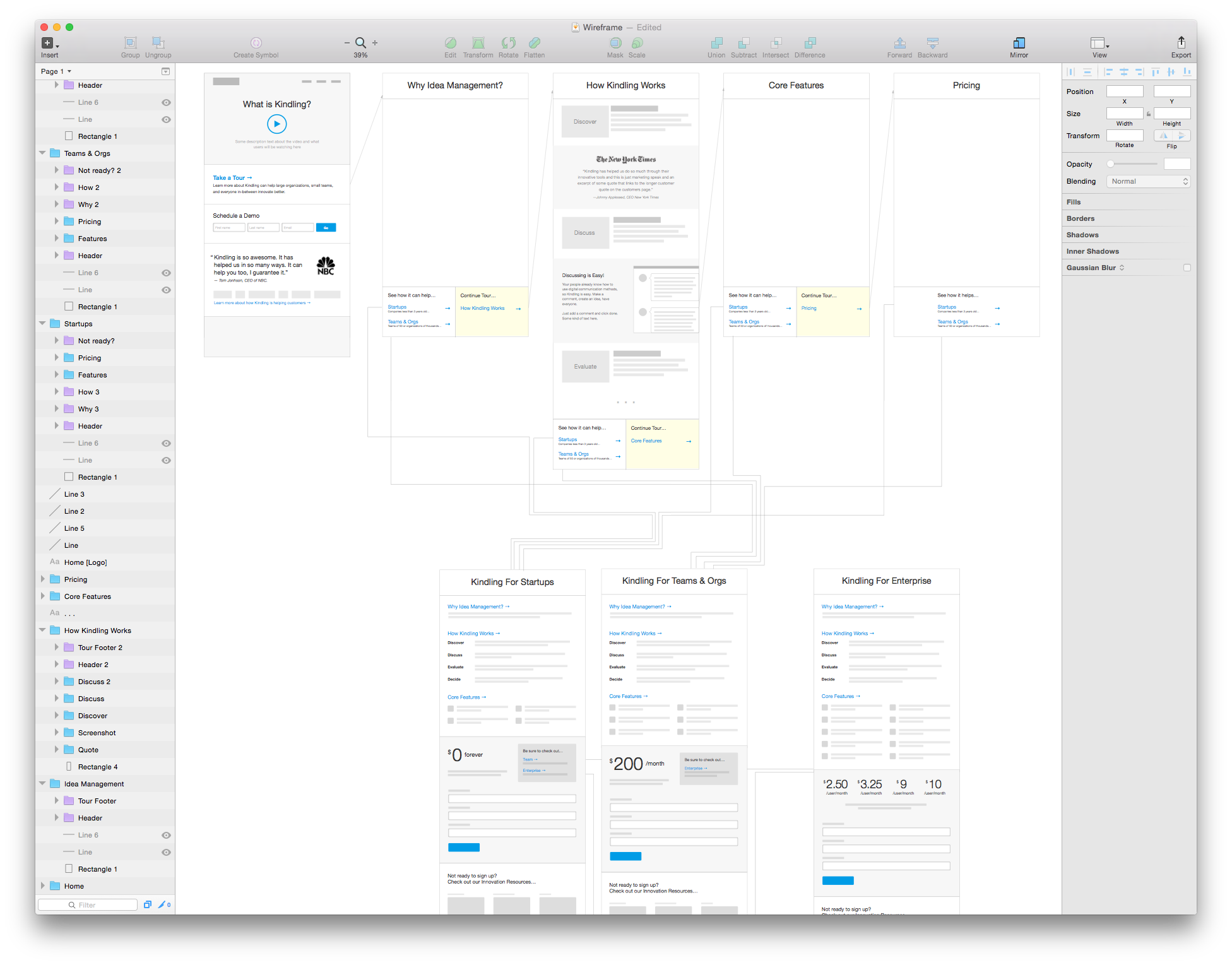
Task: Move layer Backward
Action: (932, 42)
